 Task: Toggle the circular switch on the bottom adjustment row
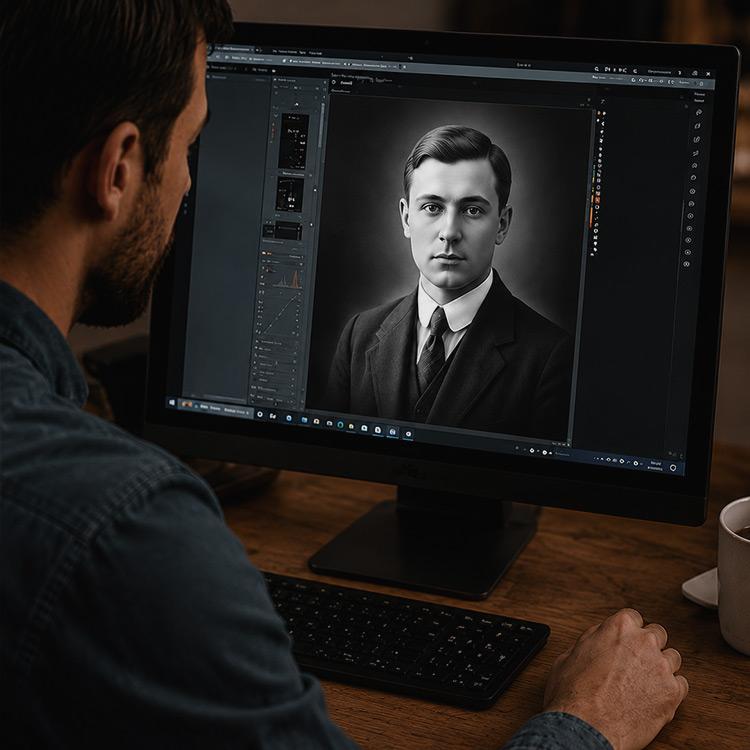(289, 400)
